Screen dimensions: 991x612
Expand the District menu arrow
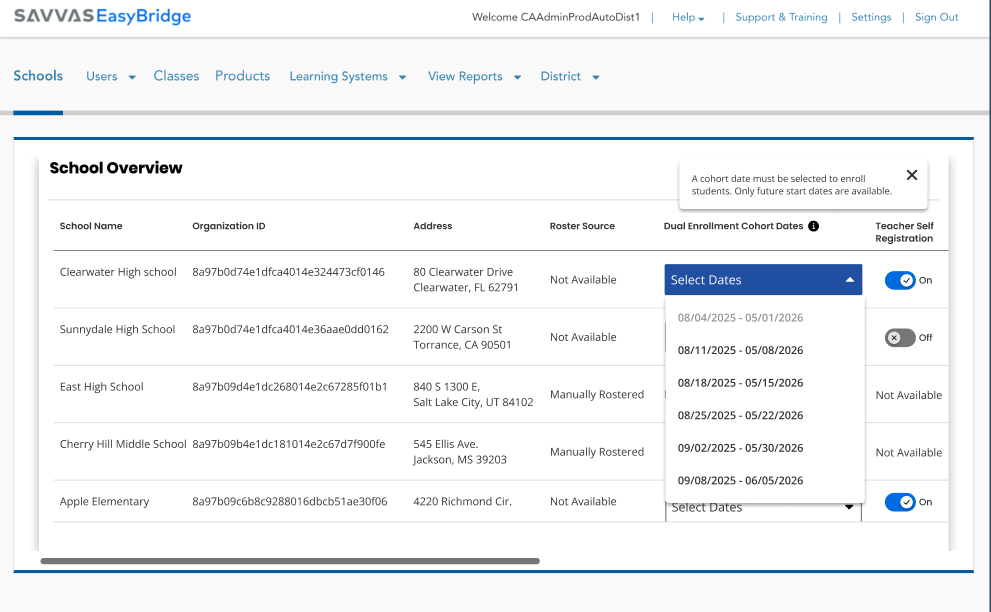[595, 77]
